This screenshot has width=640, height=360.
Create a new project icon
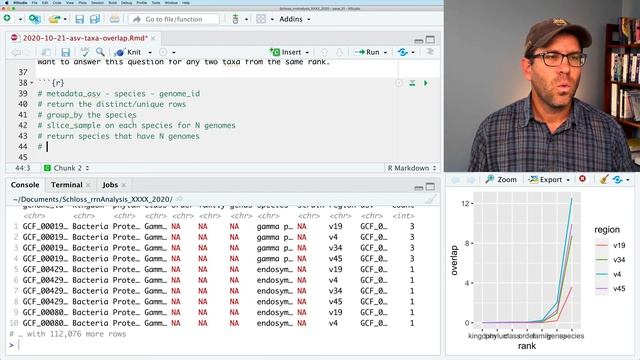click(34, 19)
